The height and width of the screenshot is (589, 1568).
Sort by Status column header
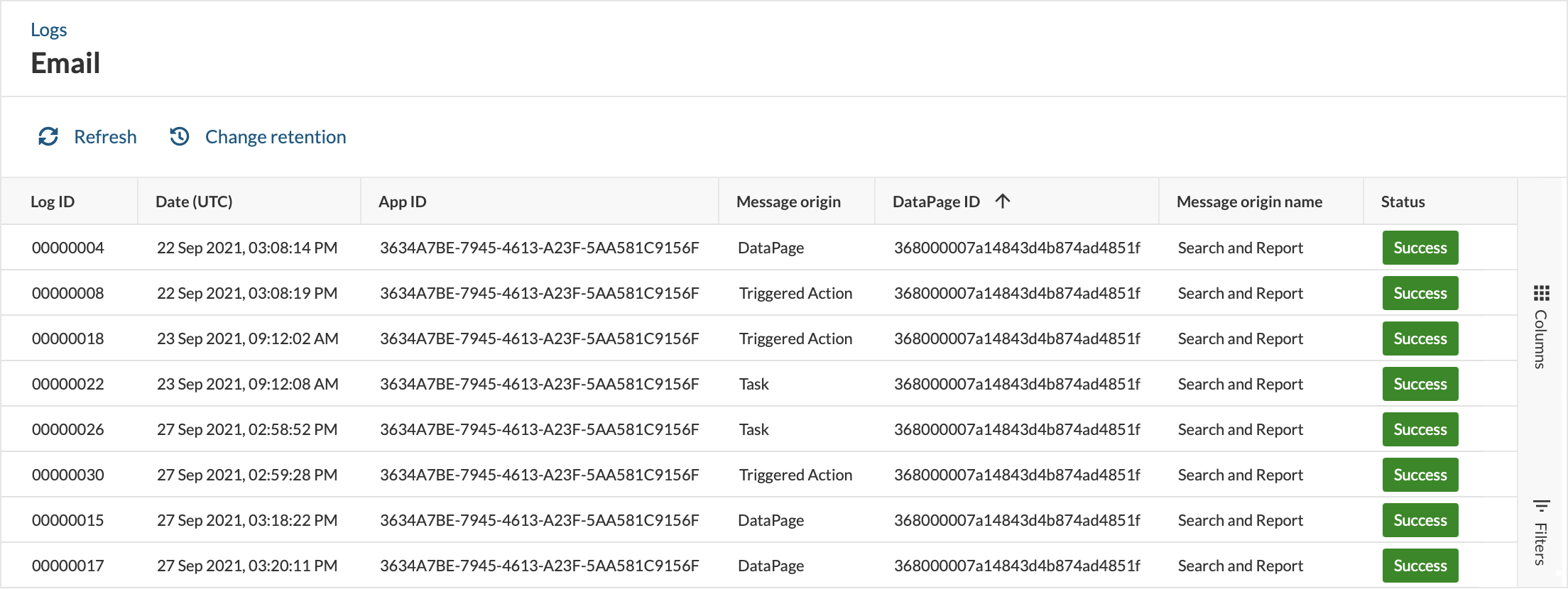point(1403,202)
